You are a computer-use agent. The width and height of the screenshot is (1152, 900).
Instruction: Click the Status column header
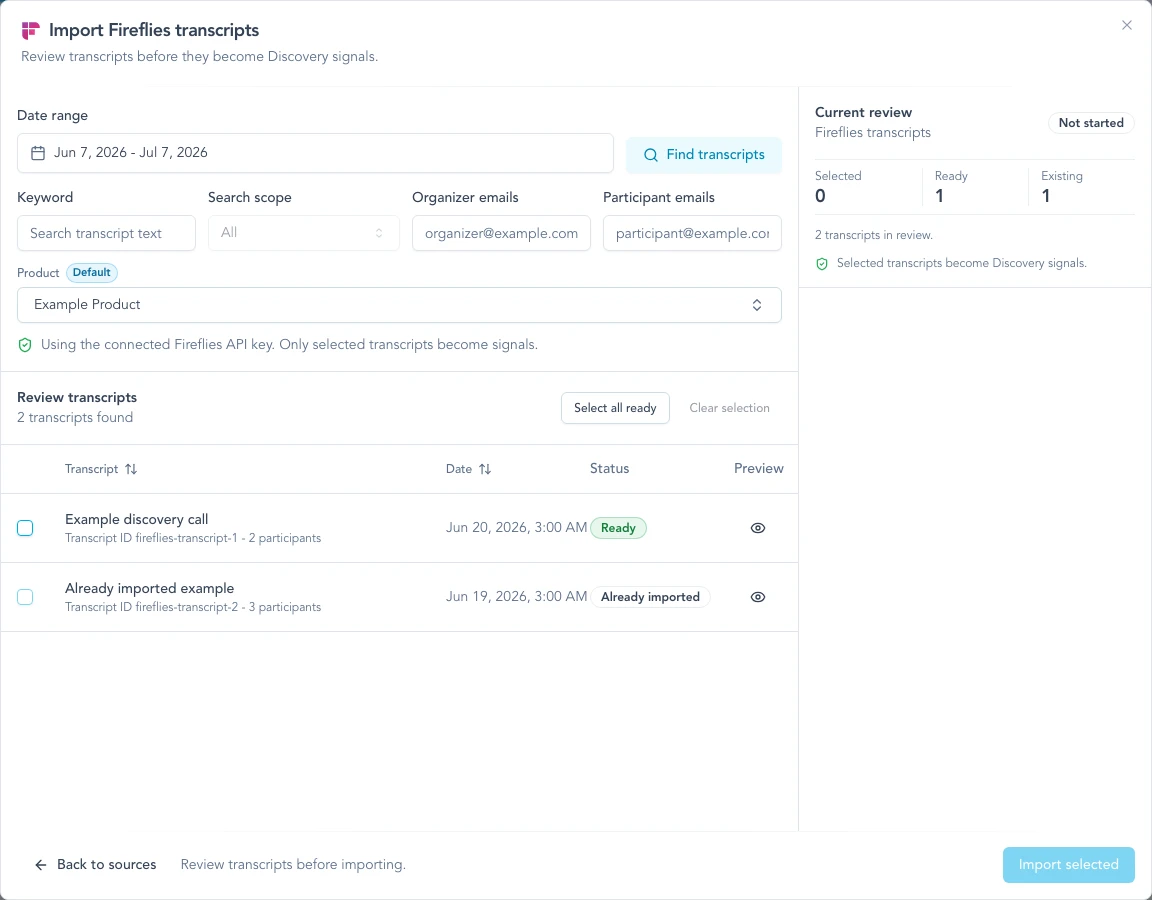tap(610, 469)
